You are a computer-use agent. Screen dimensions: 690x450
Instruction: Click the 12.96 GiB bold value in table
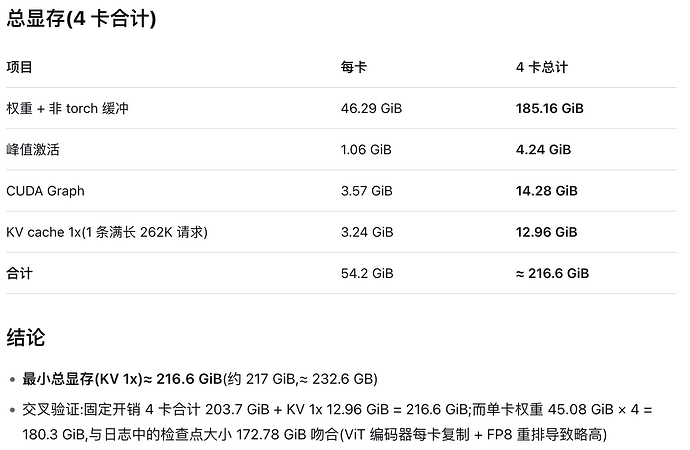(x=547, y=232)
